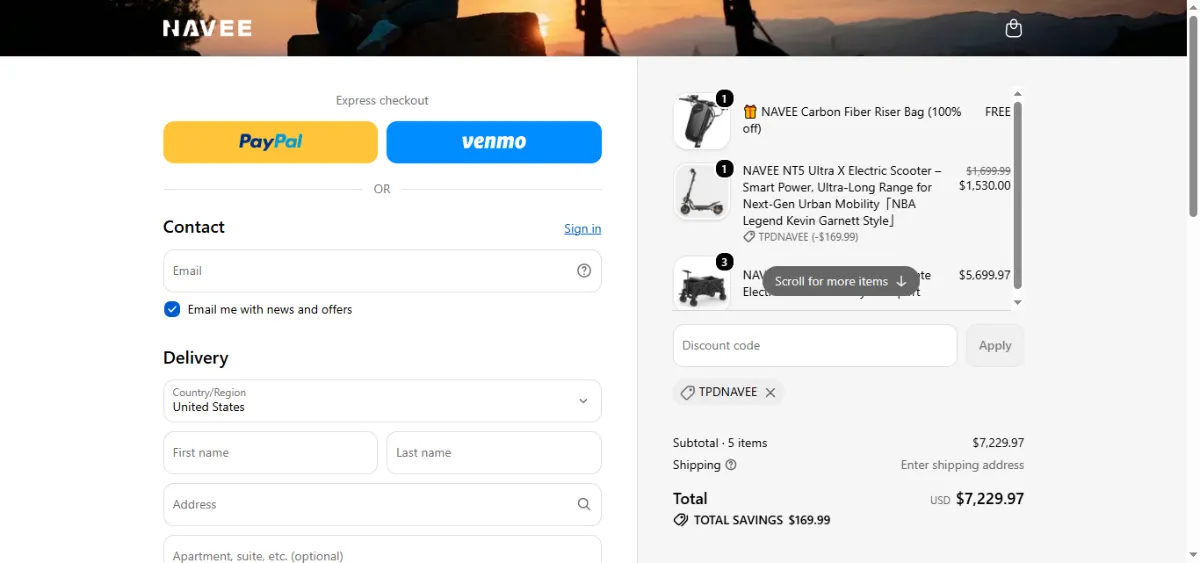The image size is (1200, 563).
Task: Click the Carbon Fiber Riser Bag thumbnail
Action: click(x=702, y=121)
